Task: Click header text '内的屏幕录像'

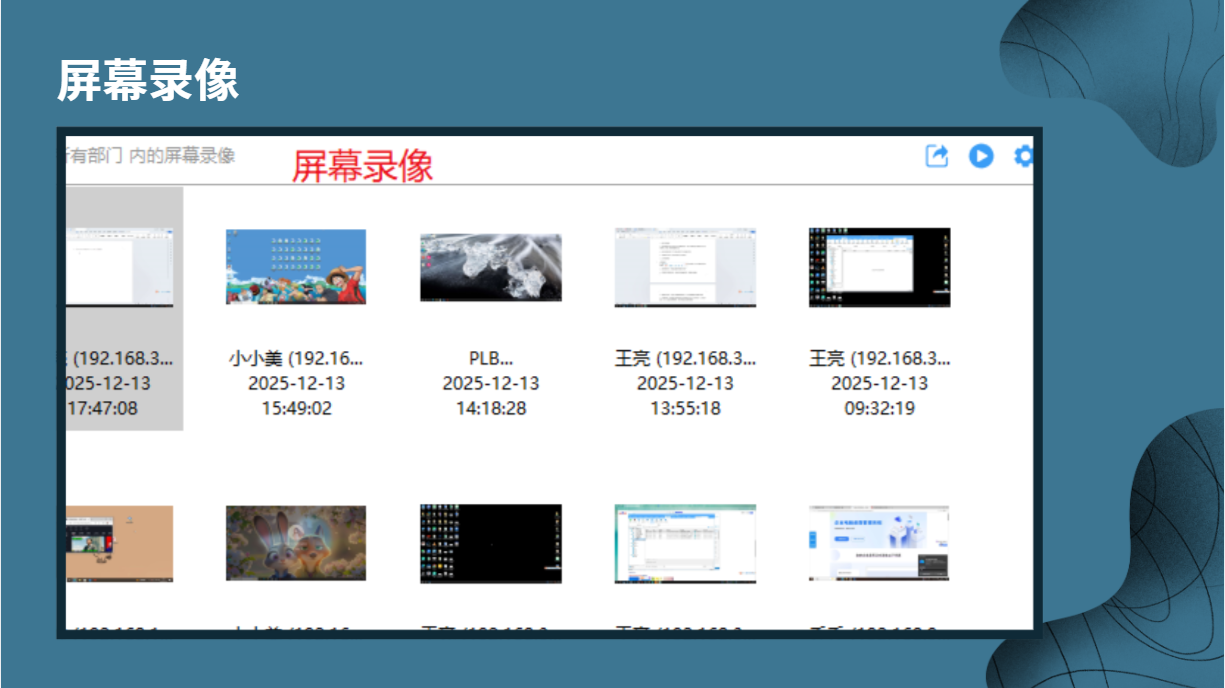Action: (x=182, y=155)
